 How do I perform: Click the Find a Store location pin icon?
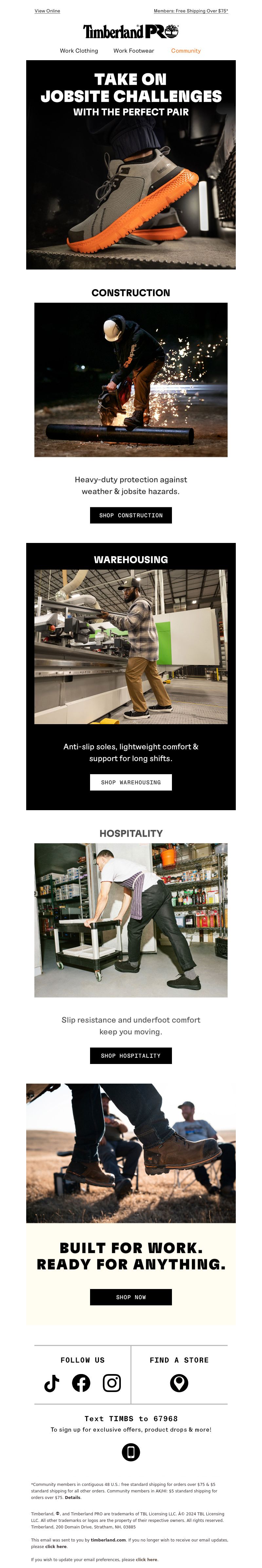point(179,1383)
